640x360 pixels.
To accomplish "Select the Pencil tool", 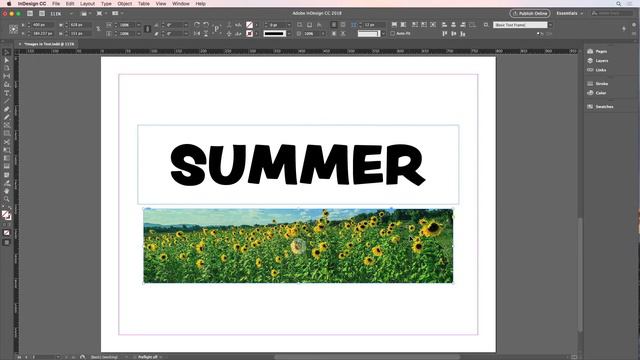I will (7, 118).
